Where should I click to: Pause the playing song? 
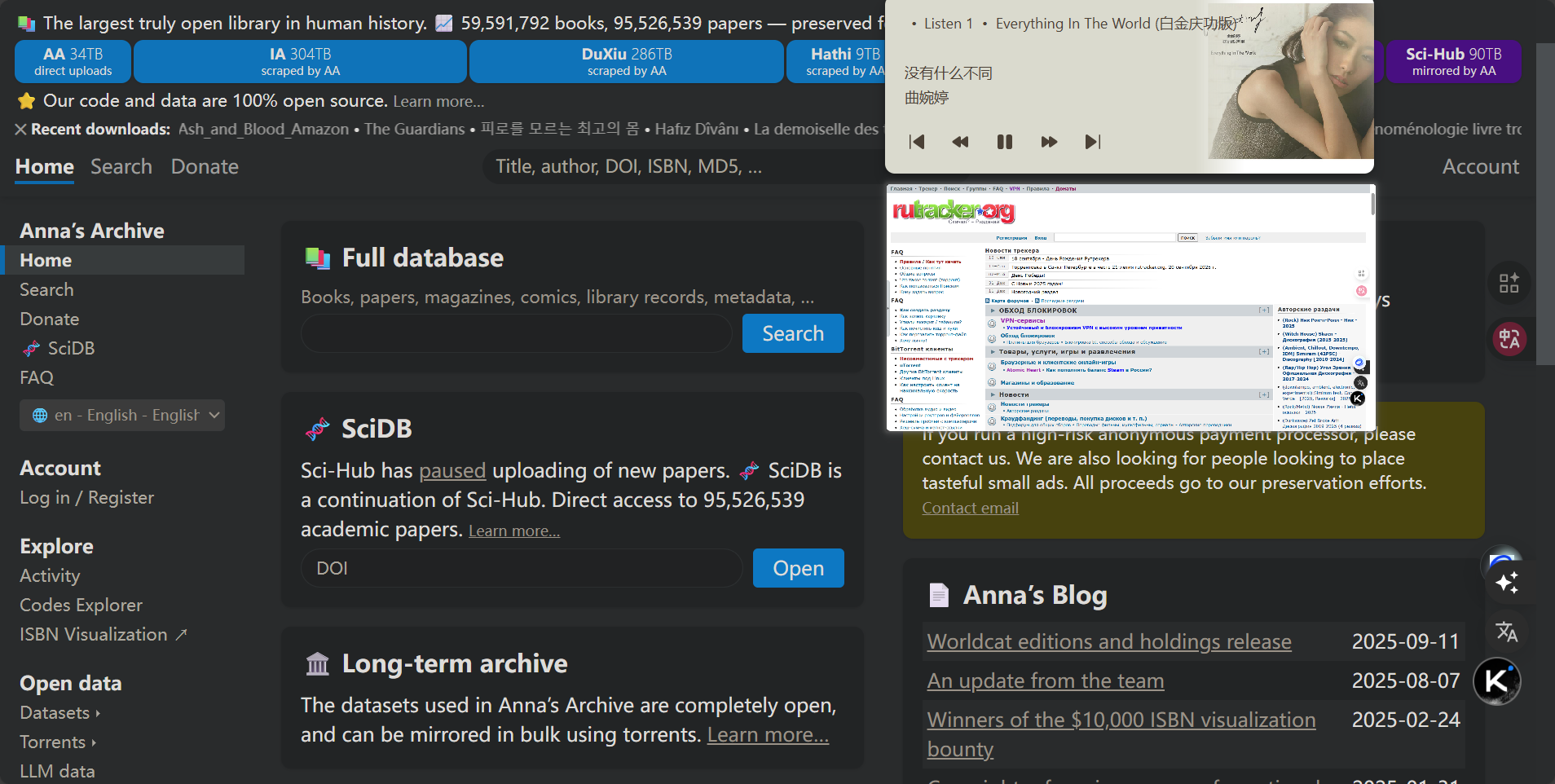point(1005,142)
